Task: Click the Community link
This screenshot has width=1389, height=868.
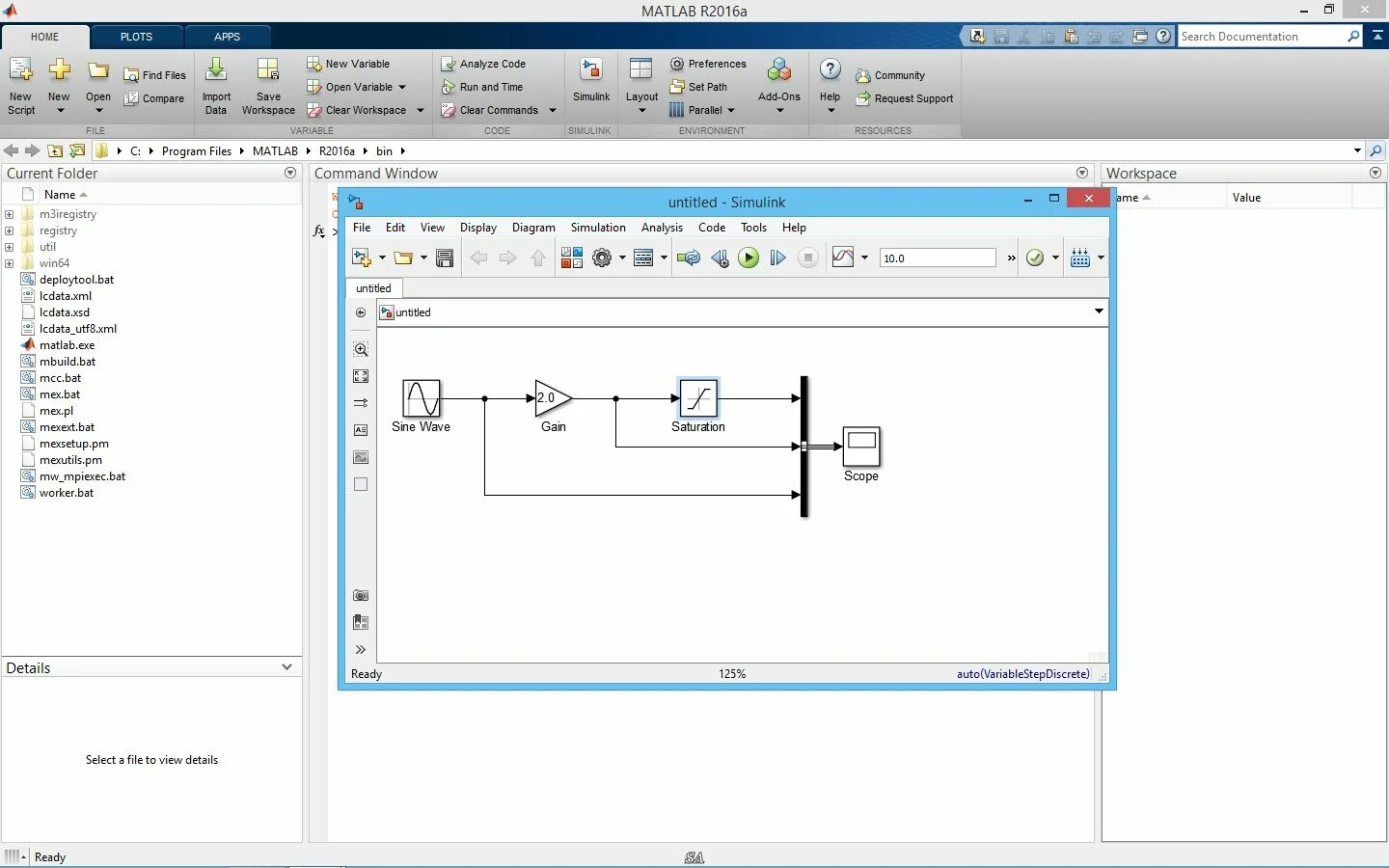Action: point(889,75)
